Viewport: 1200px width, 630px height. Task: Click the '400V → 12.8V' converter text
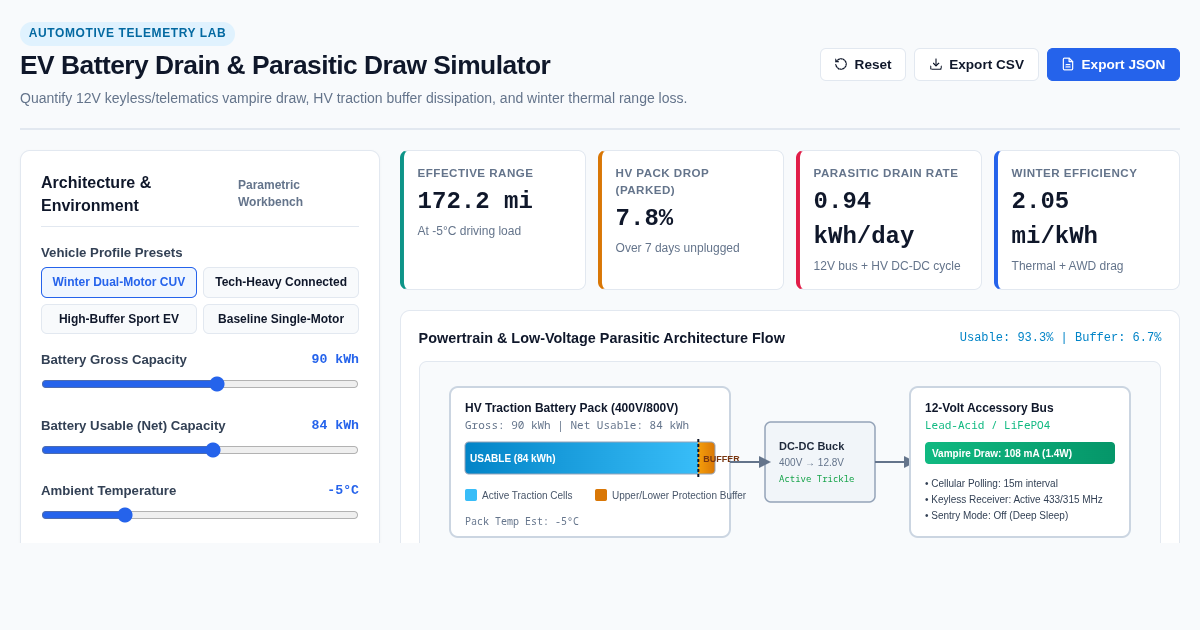click(x=811, y=463)
